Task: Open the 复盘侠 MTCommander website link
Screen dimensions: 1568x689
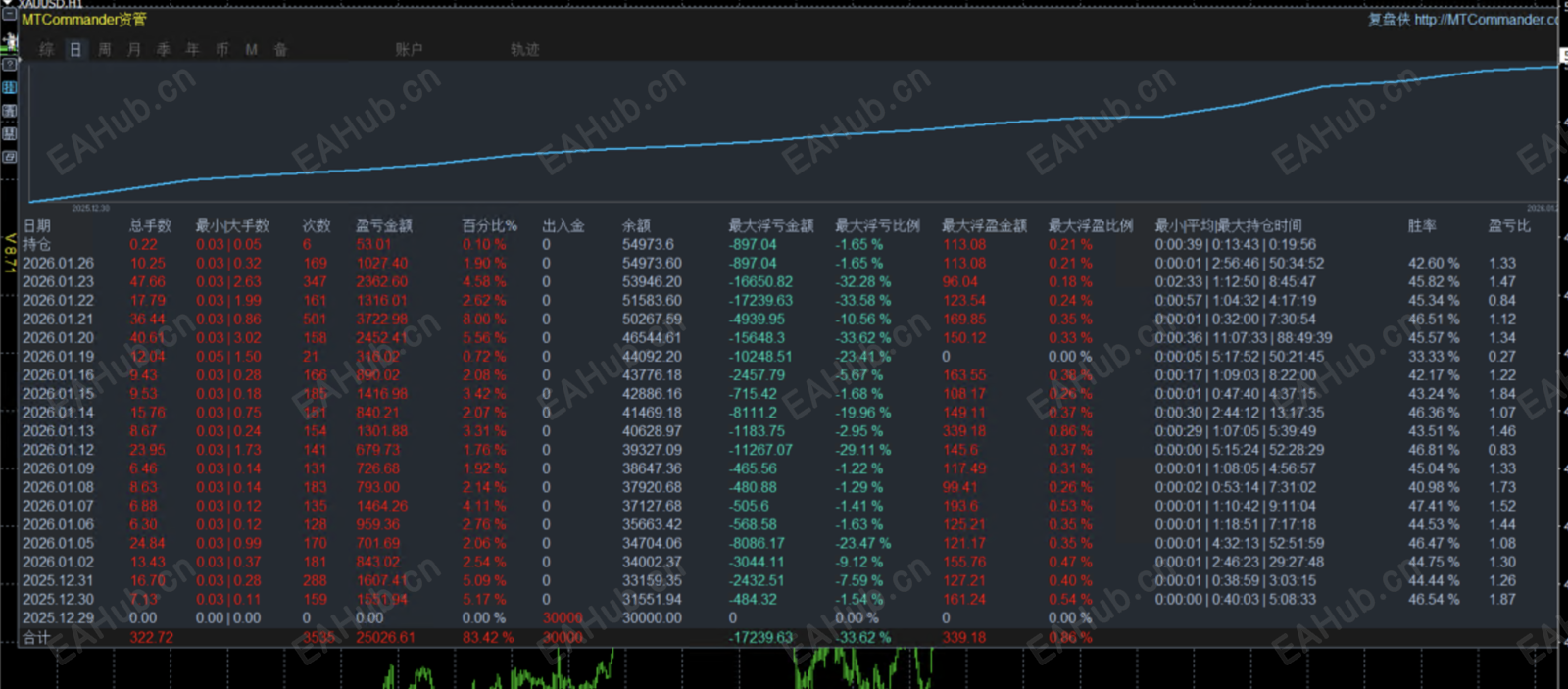Action: click(1464, 20)
